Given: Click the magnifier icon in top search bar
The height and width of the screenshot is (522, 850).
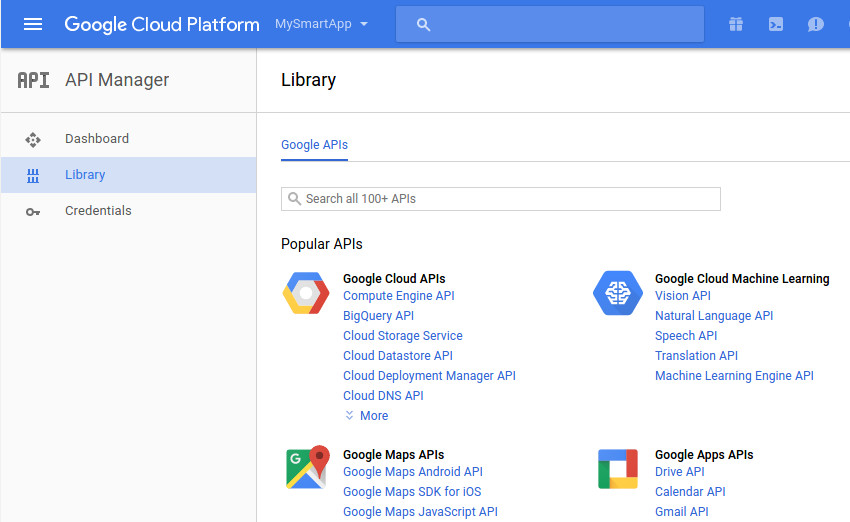Looking at the screenshot, I should coord(423,24).
